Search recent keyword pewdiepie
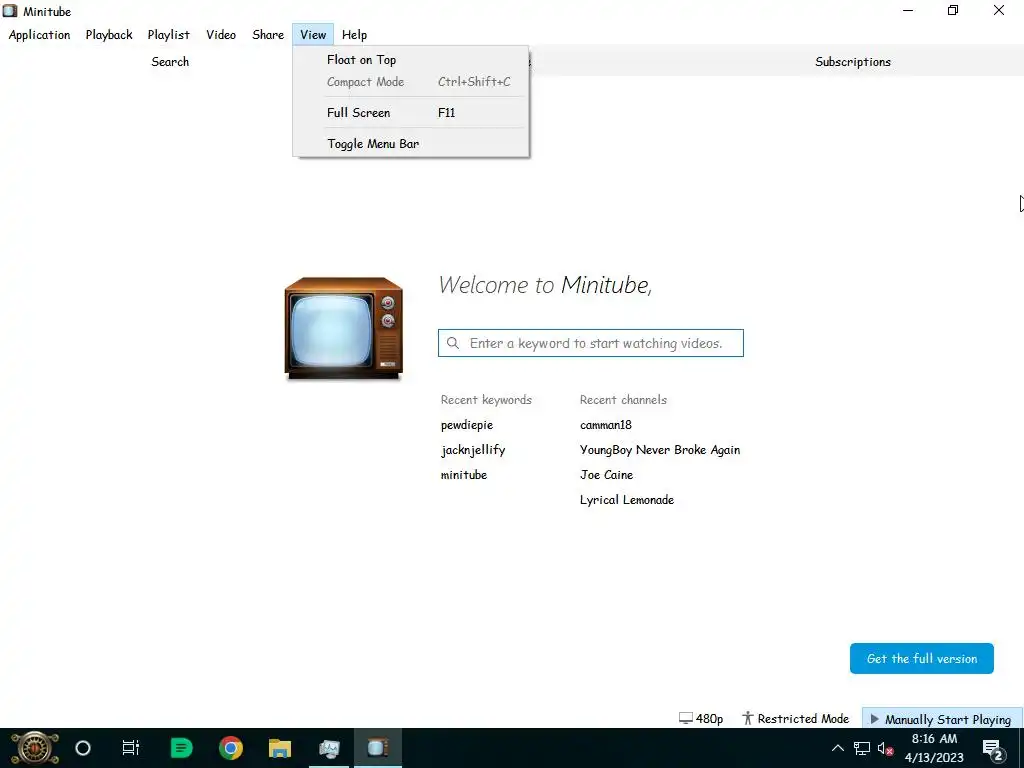The image size is (1024, 768). (467, 425)
